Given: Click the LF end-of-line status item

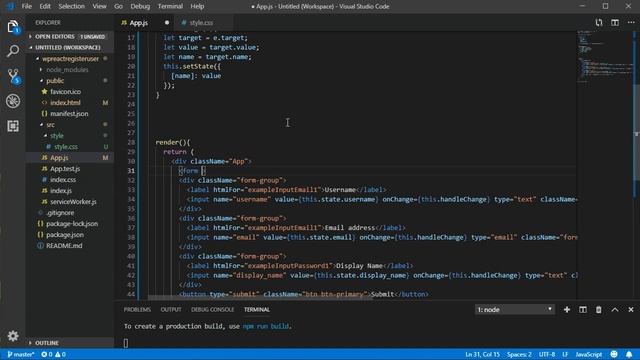Looking at the screenshot, I should click(565, 354).
